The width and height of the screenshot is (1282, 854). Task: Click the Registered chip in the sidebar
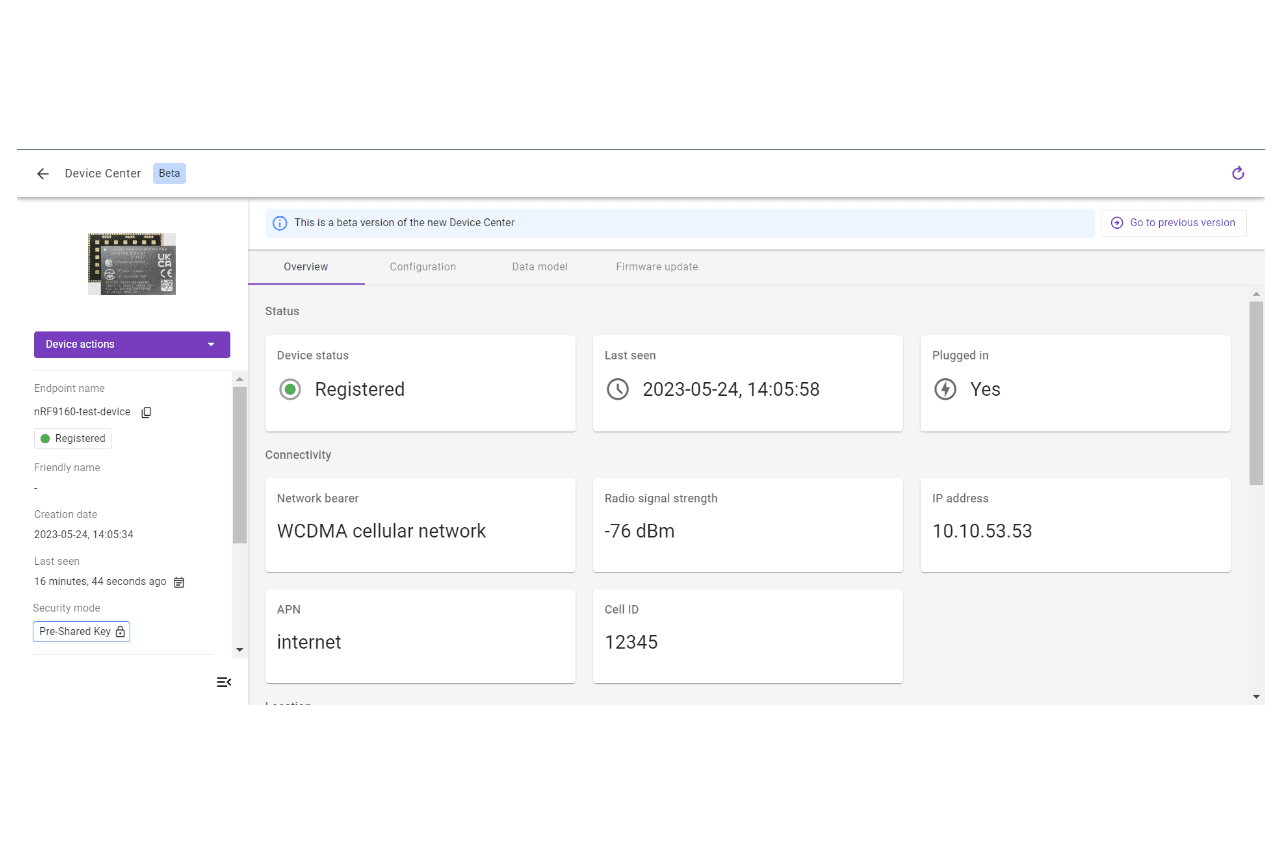[x=73, y=439]
